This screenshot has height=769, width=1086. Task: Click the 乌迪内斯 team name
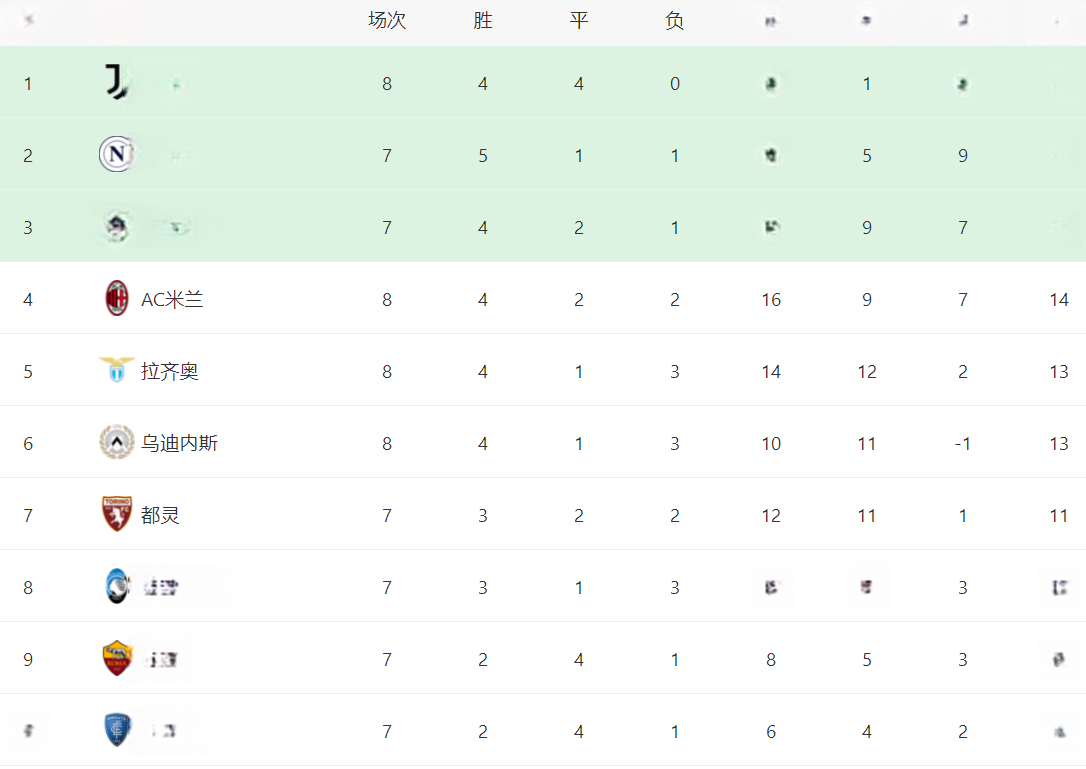click(179, 443)
